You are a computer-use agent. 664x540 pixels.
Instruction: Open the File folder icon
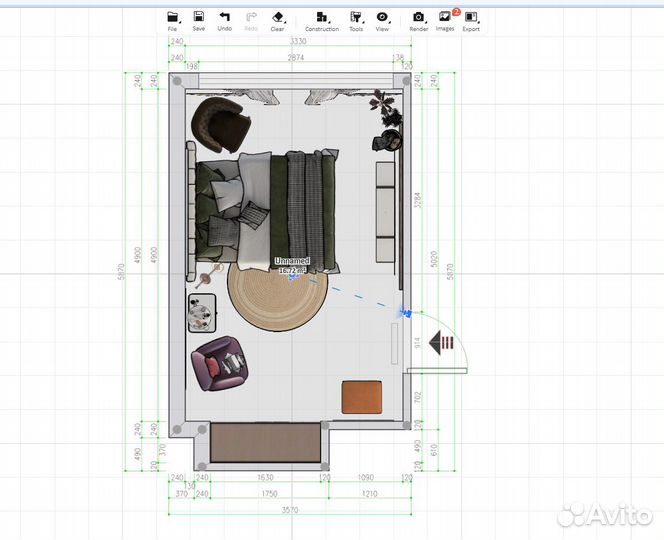coord(172,17)
